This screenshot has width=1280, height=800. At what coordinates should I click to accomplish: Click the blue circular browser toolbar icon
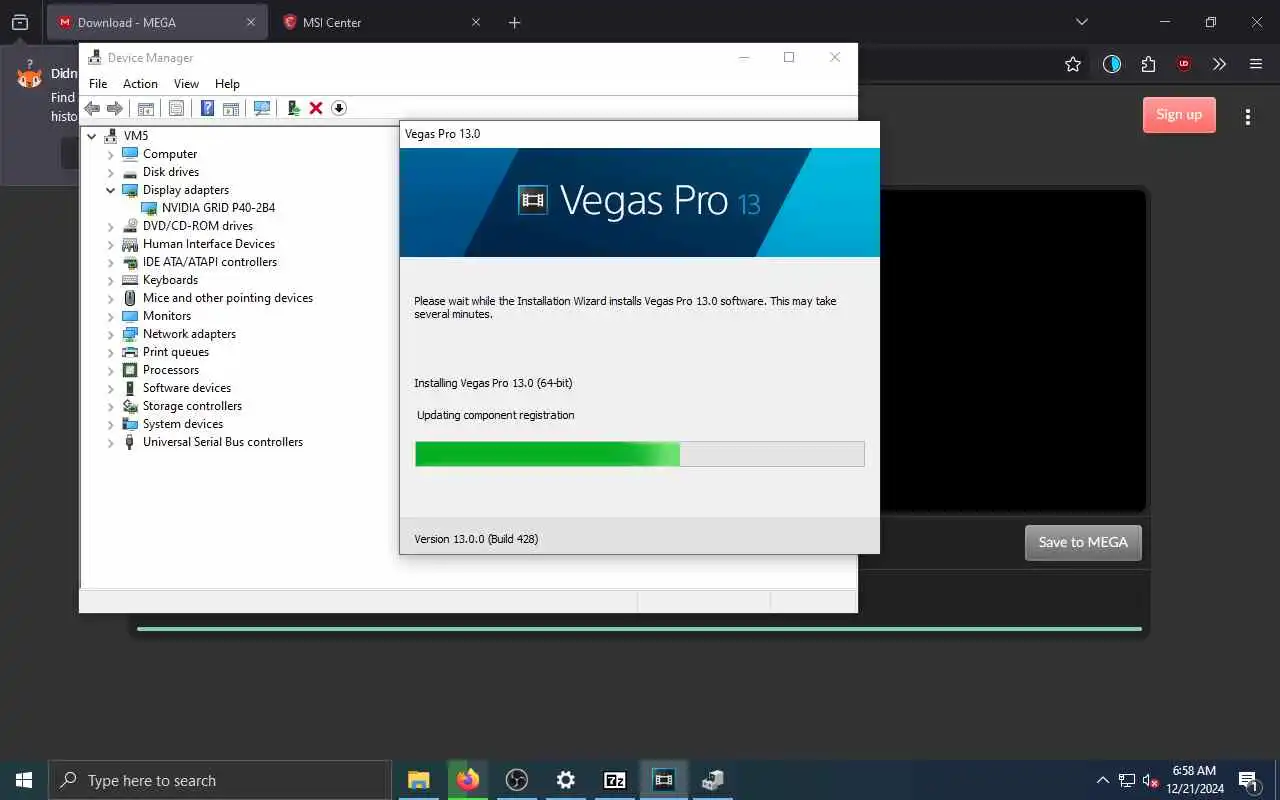pos(1112,64)
